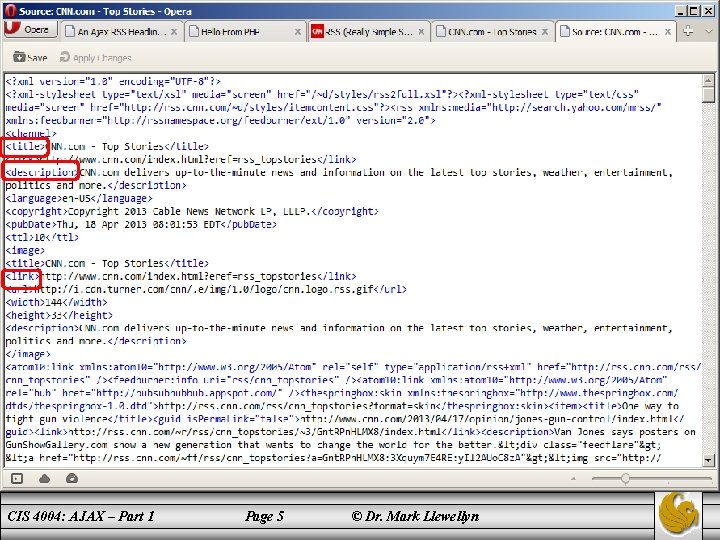Click the CIS 4004: AJAX – Part 1 footer text
This screenshot has height=540, width=720.
[x=81, y=517]
